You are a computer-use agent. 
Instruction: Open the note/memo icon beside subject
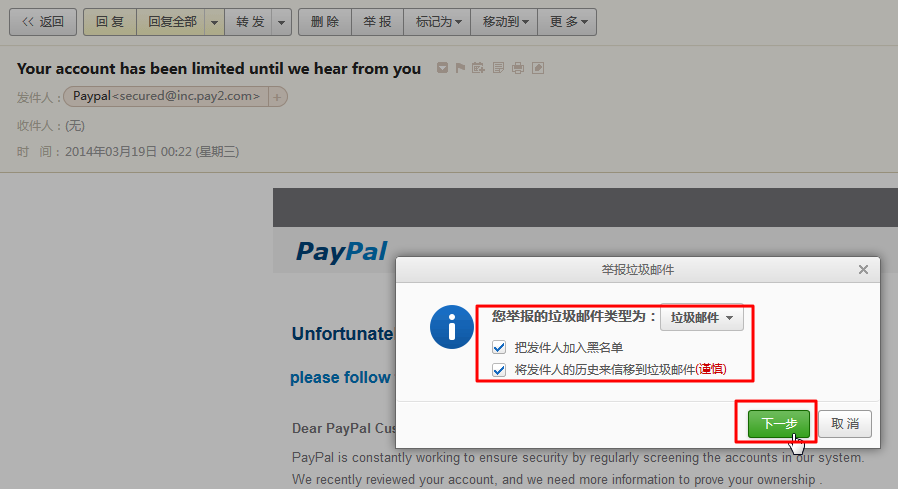pos(498,68)
